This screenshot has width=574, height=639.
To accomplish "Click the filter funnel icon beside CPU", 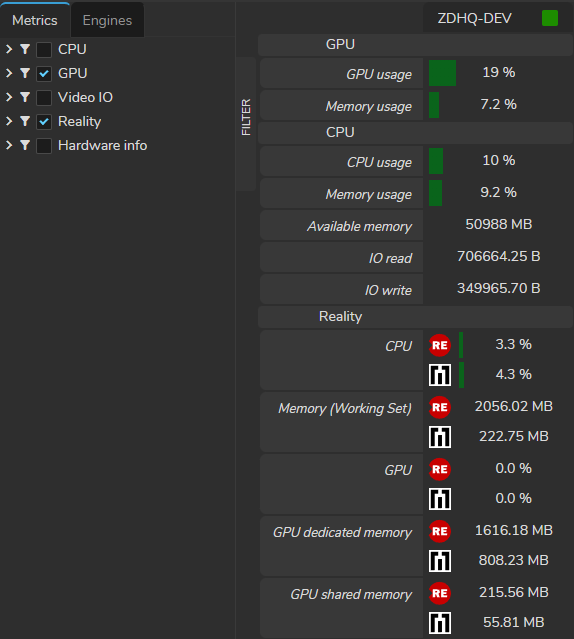I will (x=25, y=49).
